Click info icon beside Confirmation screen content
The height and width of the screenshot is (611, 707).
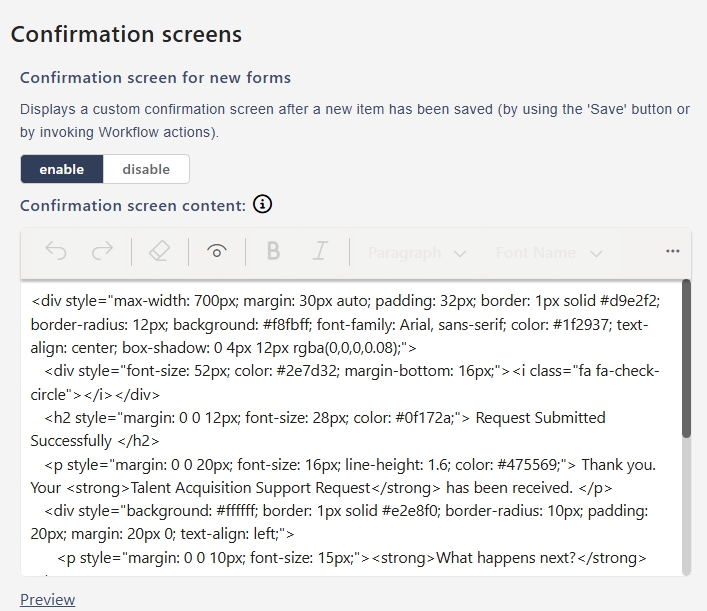point(262,205)
